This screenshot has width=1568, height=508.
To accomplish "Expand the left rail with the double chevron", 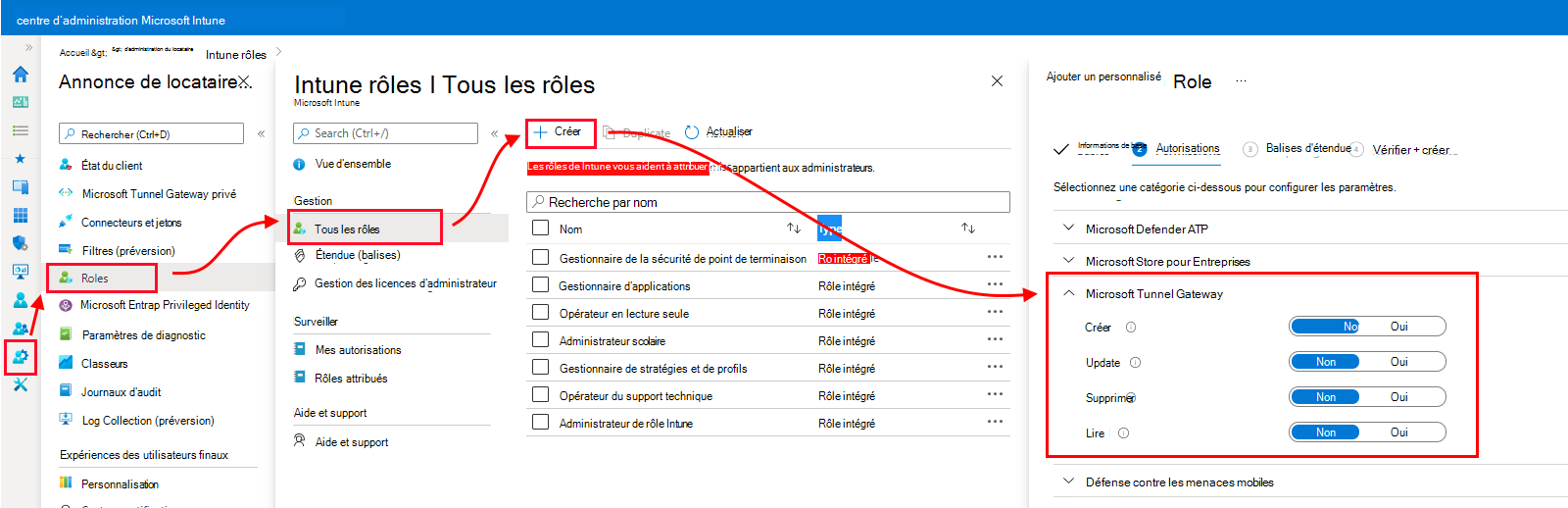I will pyautogui.click(x=28, y=47).
